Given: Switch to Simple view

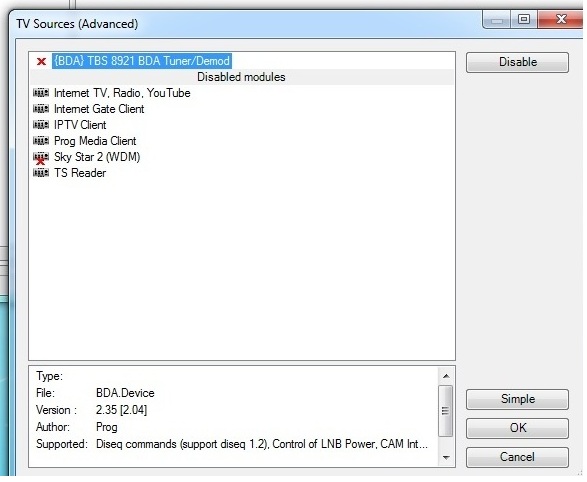Looking at the screenshot, I should click(x=517, y=399).
